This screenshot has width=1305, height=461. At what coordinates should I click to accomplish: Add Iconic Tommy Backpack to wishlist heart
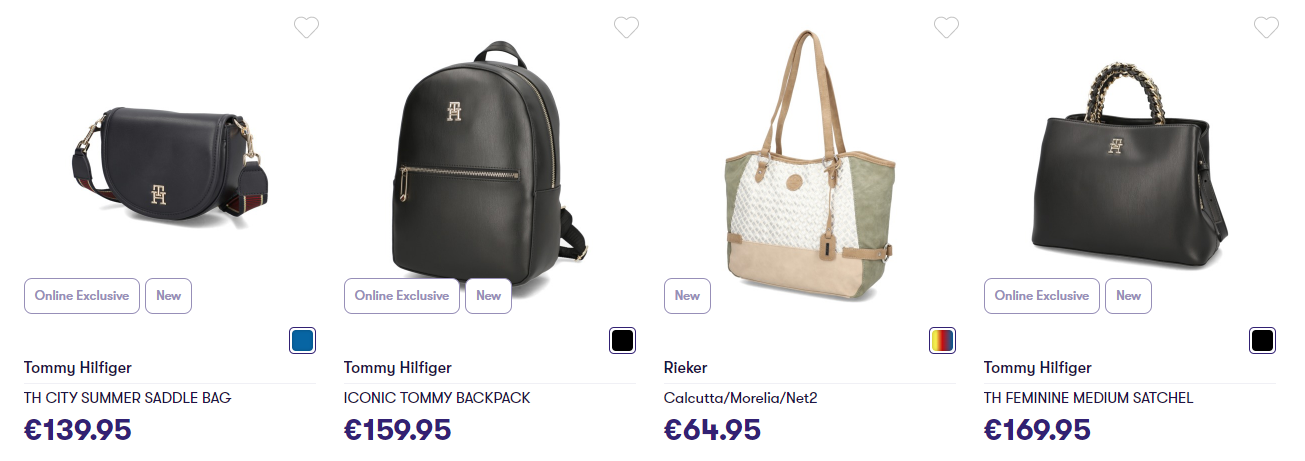tap(626, 28)
